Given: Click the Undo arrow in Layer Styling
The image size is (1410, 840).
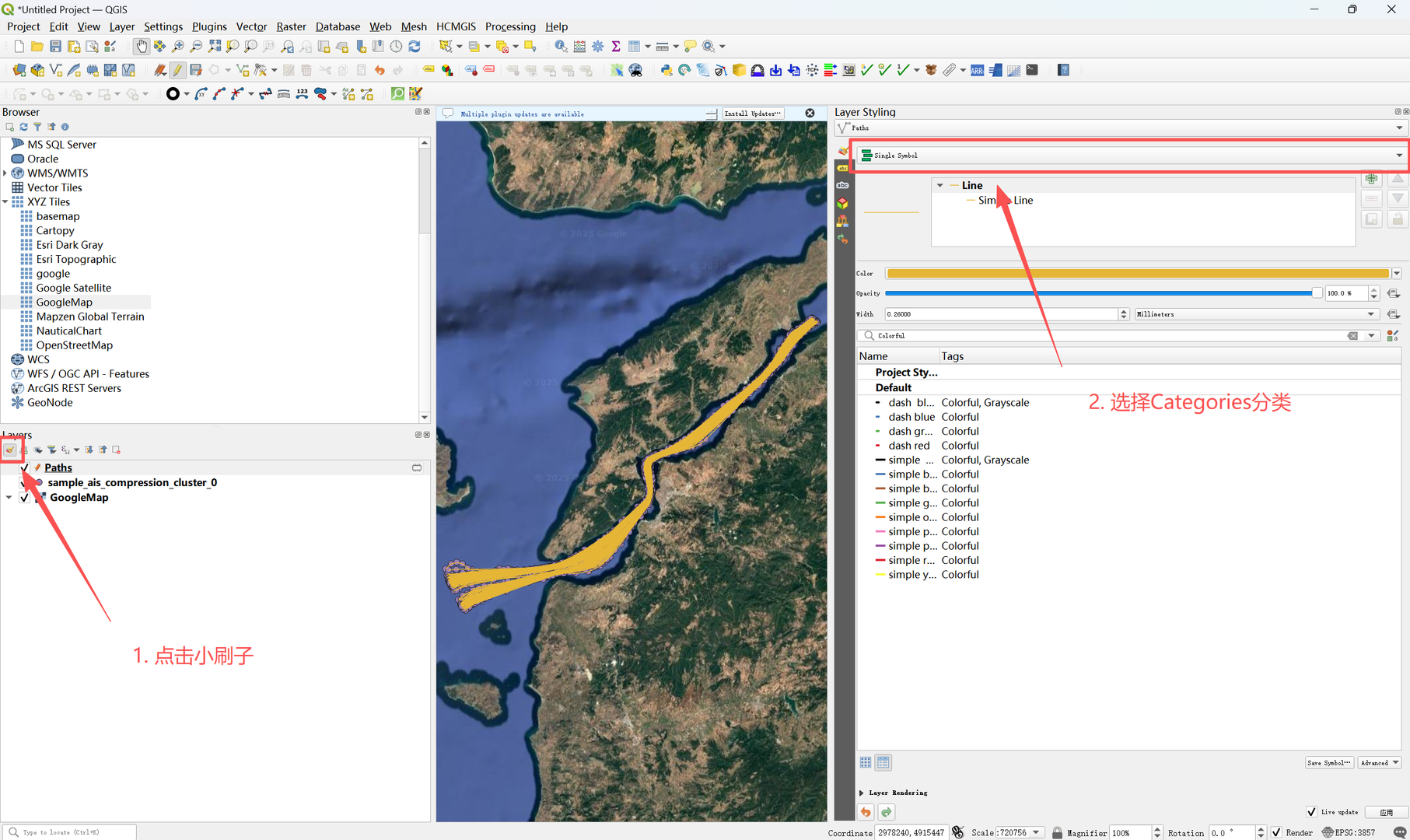Looking at the screenshot, I should 866,812.
